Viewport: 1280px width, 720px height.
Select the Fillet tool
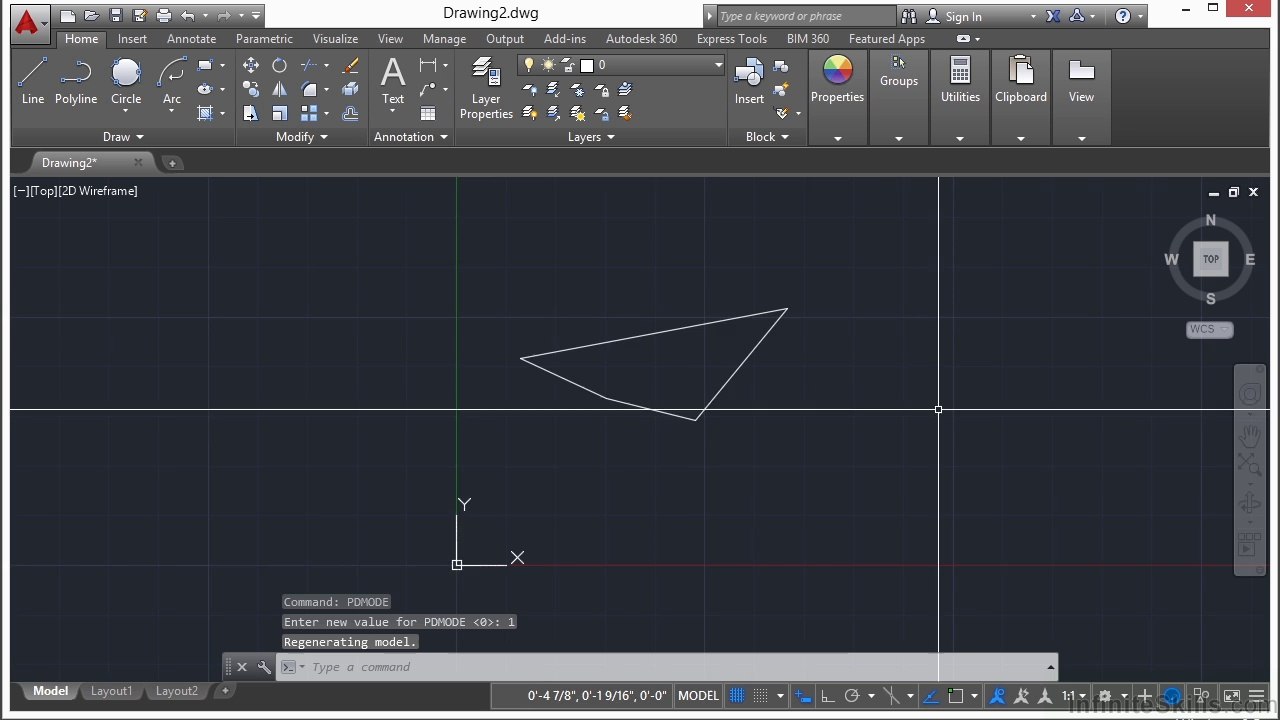tap(310, 89)
